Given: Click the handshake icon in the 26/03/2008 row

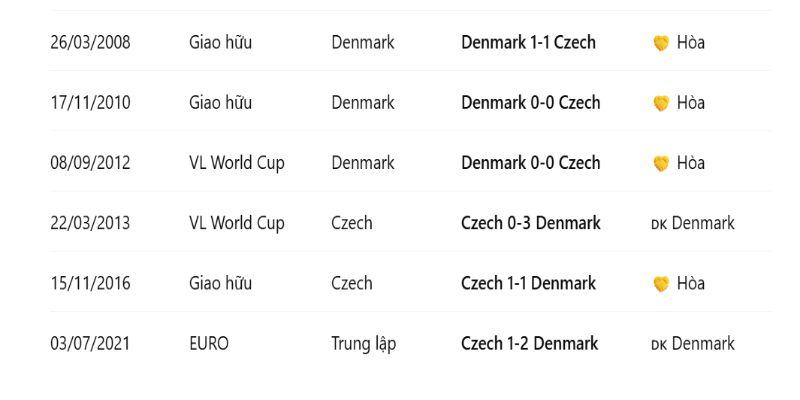Looking at the screenshot, I should point(660,43).
